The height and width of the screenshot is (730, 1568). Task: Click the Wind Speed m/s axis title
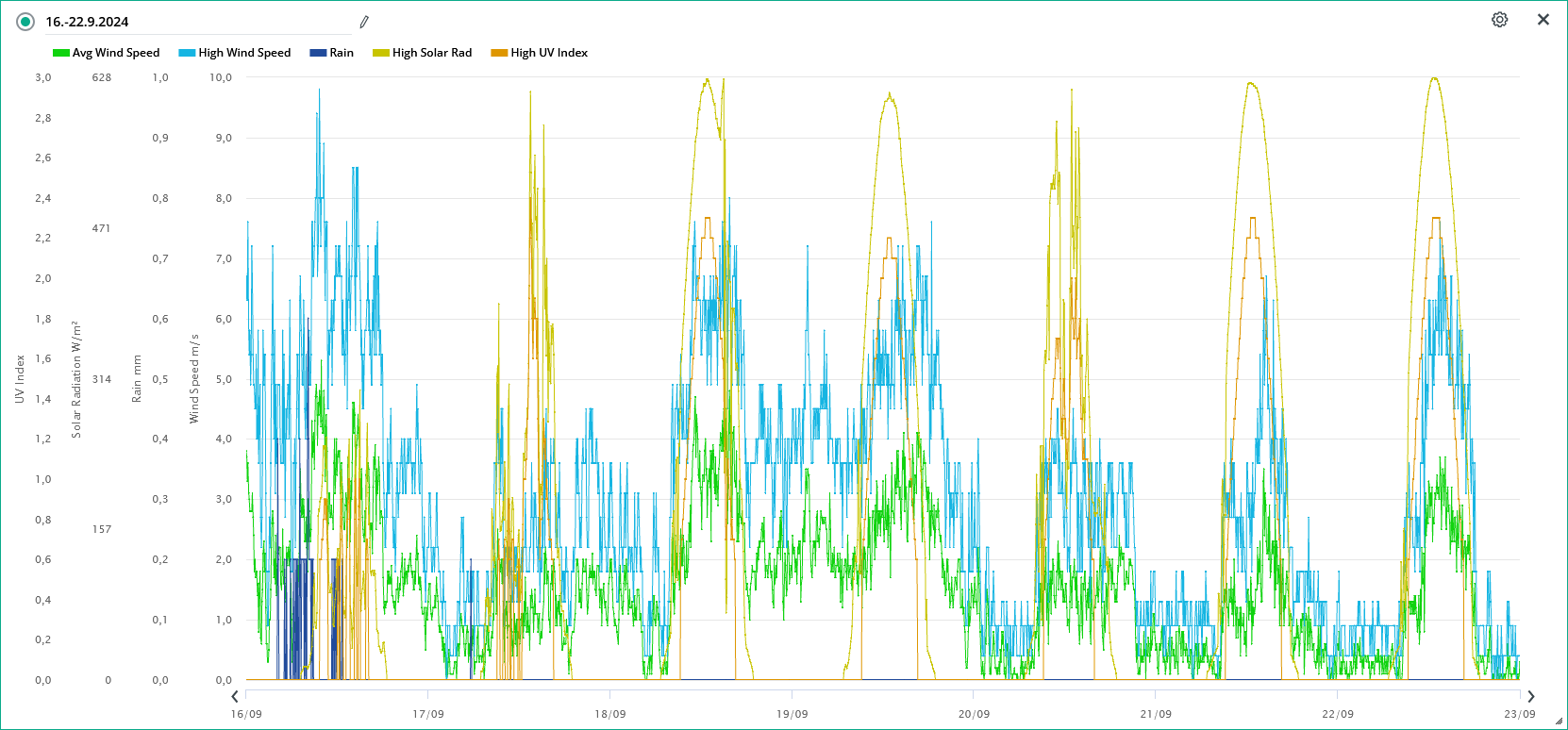(194, 378)
